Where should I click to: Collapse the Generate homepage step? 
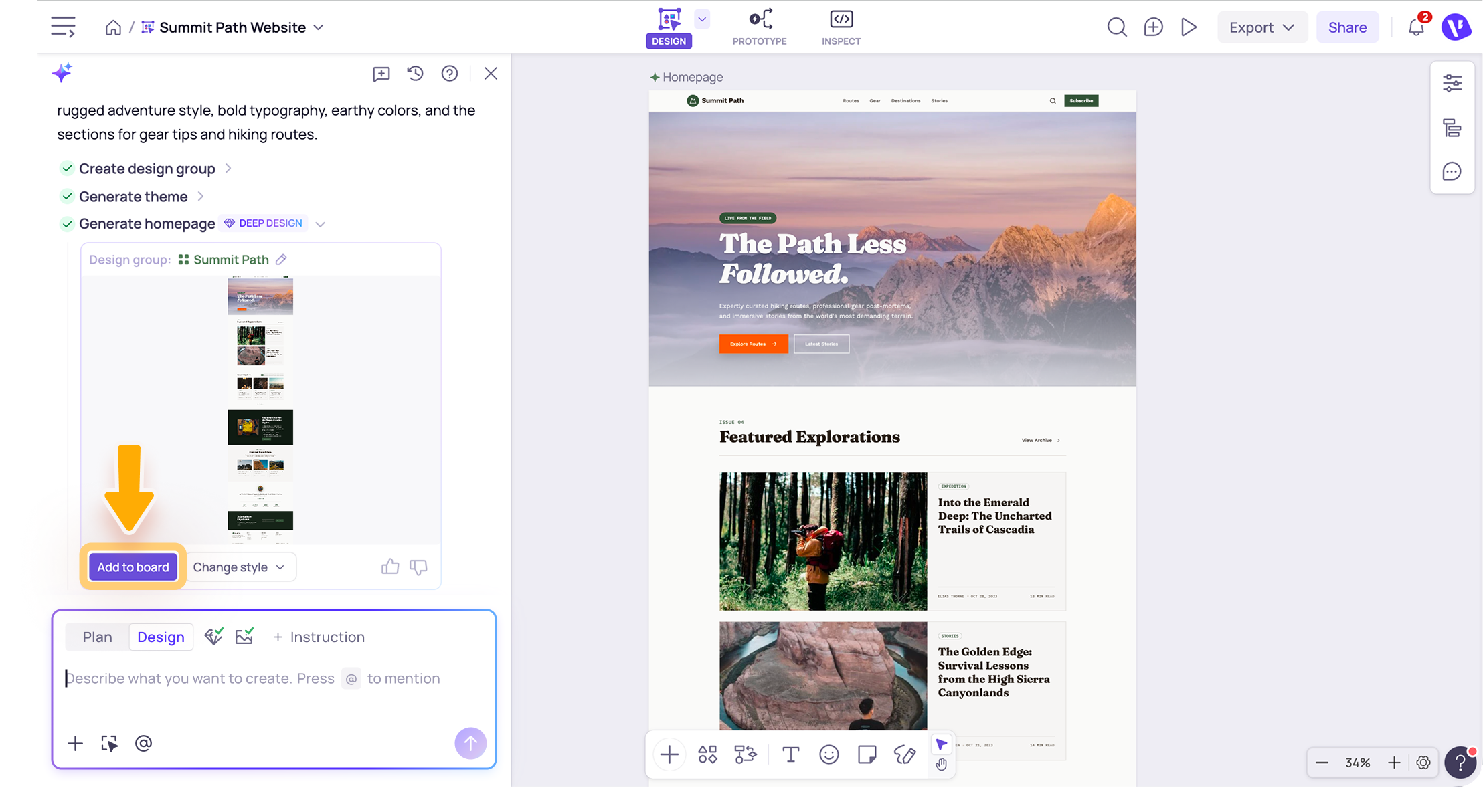click(x=320, y=224)
